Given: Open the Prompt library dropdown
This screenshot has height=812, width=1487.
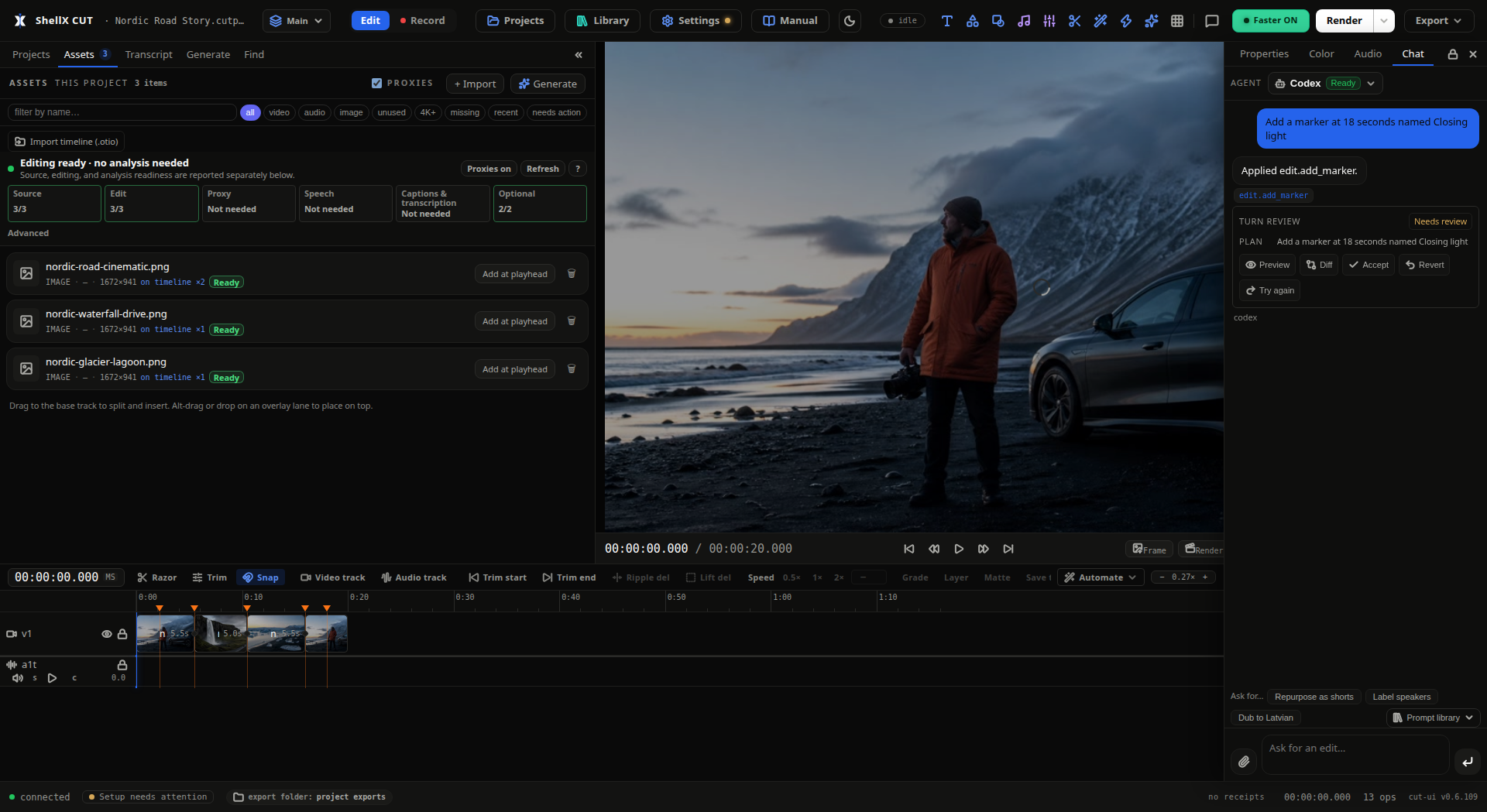Looking at the screenshot, I should [x=1433, y=718].
